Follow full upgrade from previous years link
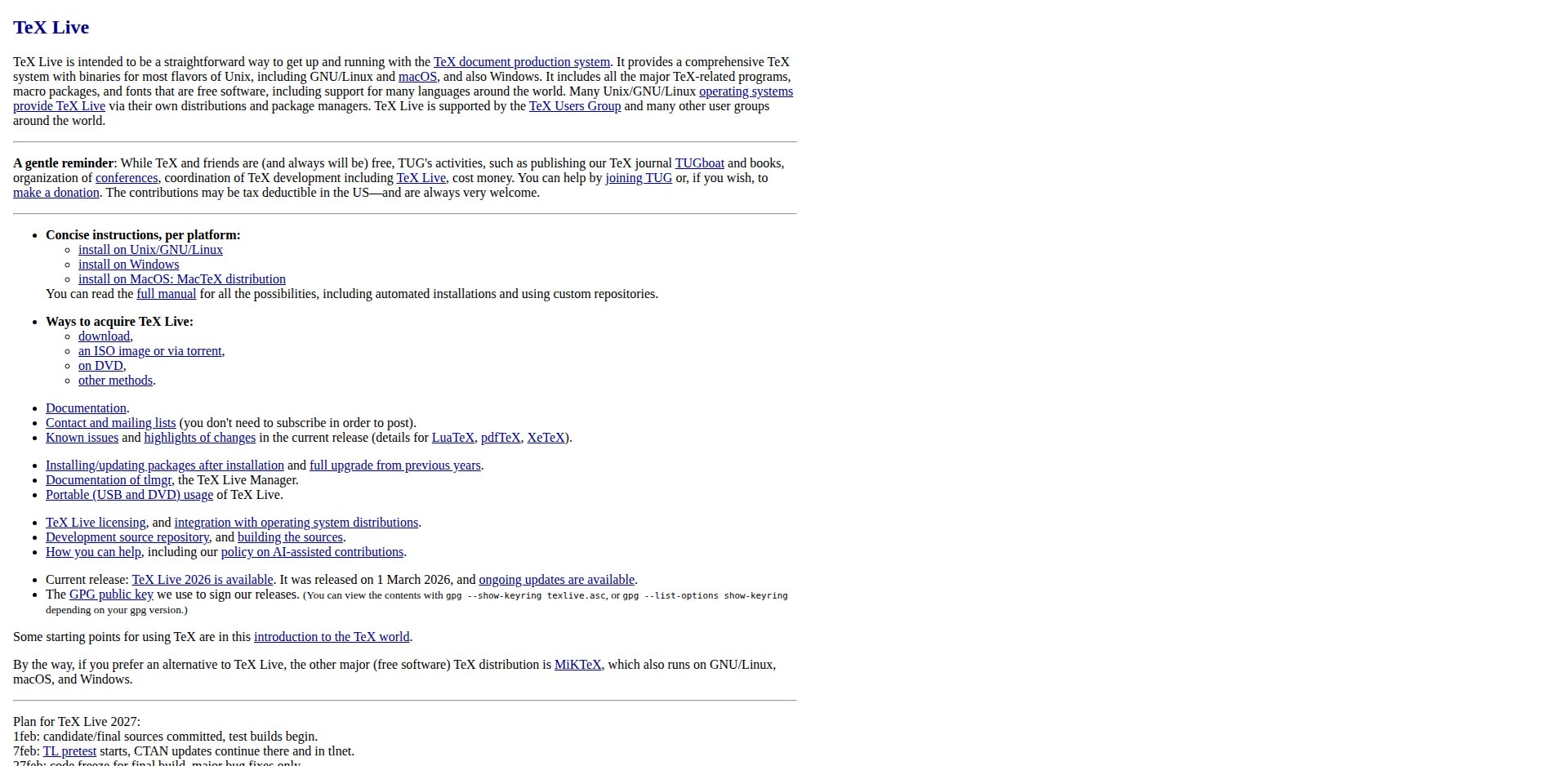Viewport: 1568px width, 766px height. pyautogui.click(x=395, y=465)
